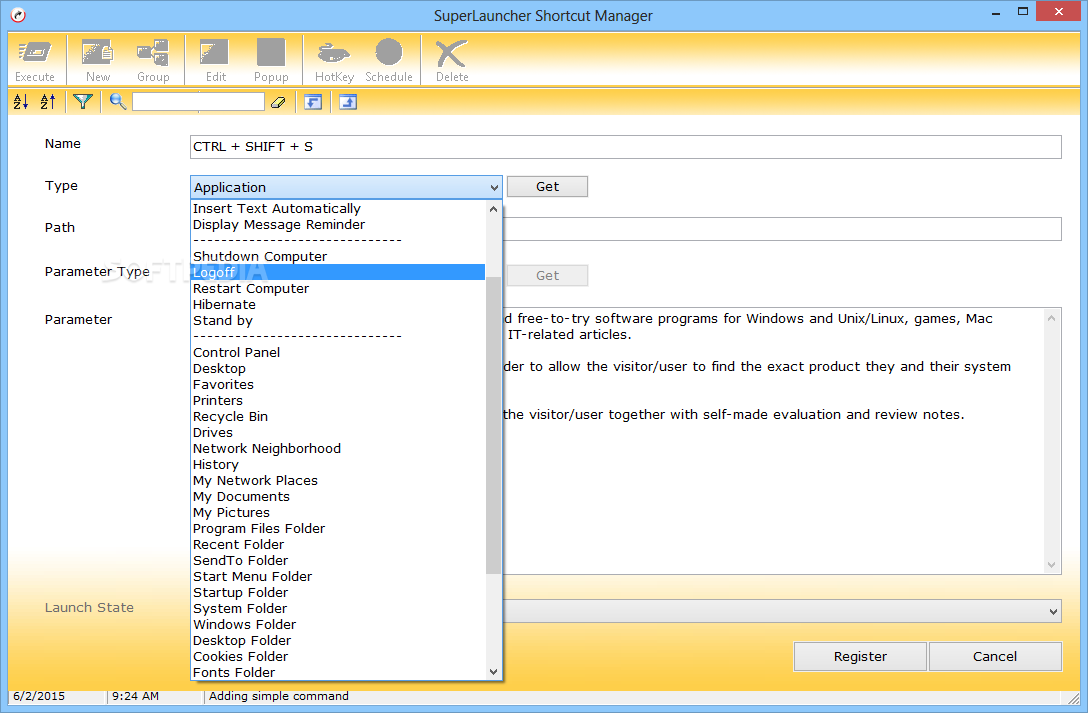Select Restart Computer from list
1088x713 pixels.
coord(339,289)
